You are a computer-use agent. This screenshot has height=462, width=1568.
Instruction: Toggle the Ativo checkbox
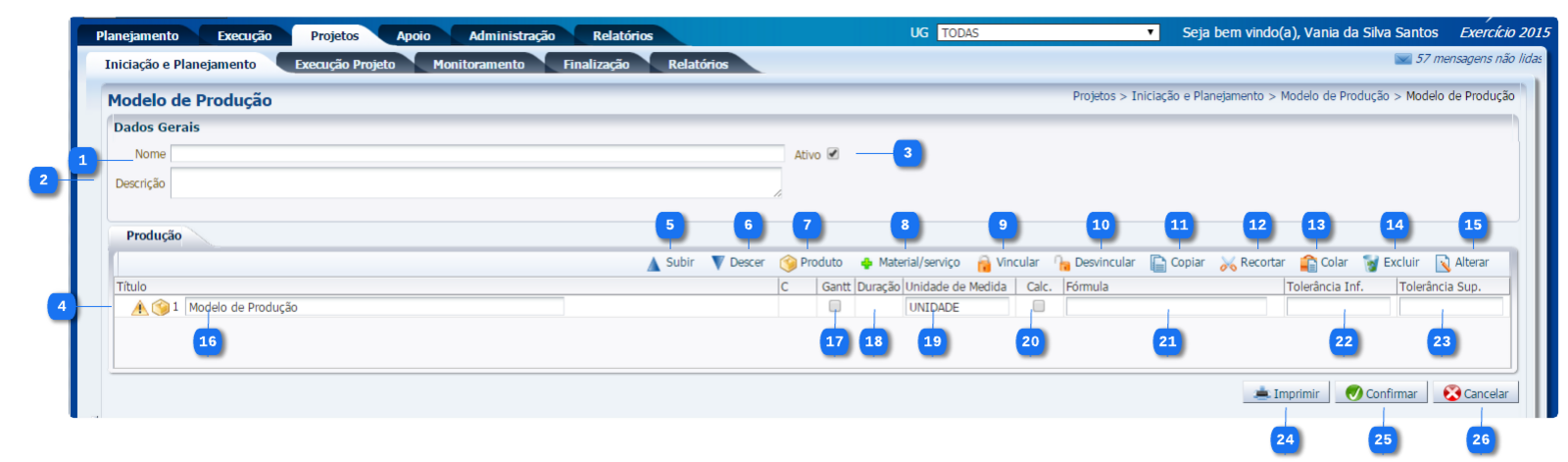(x=833, y=154)
